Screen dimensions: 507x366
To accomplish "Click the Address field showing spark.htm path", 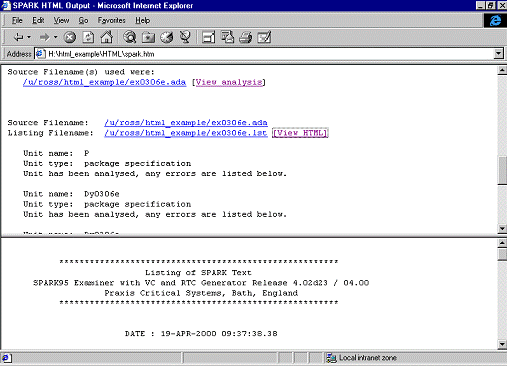I will click(264, 54).
